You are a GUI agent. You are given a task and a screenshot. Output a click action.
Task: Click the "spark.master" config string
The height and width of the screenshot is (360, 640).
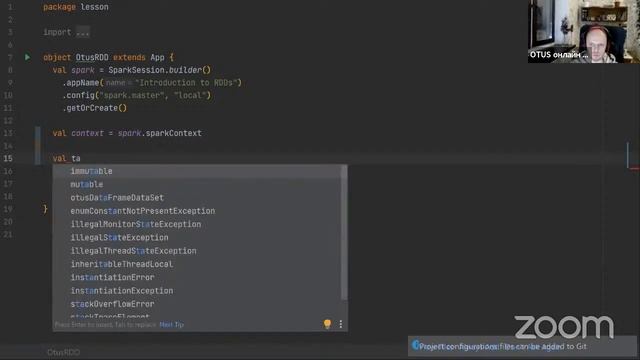click(x=131, y=96)
